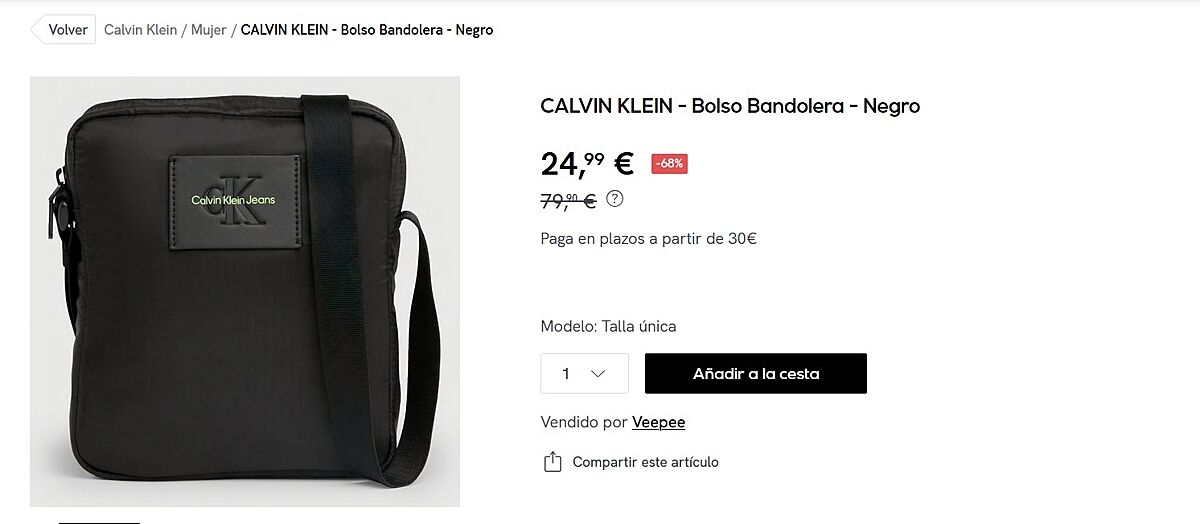Click the -68% discount badge
This screenshot has height=524, width=1200.
(669, 164)
